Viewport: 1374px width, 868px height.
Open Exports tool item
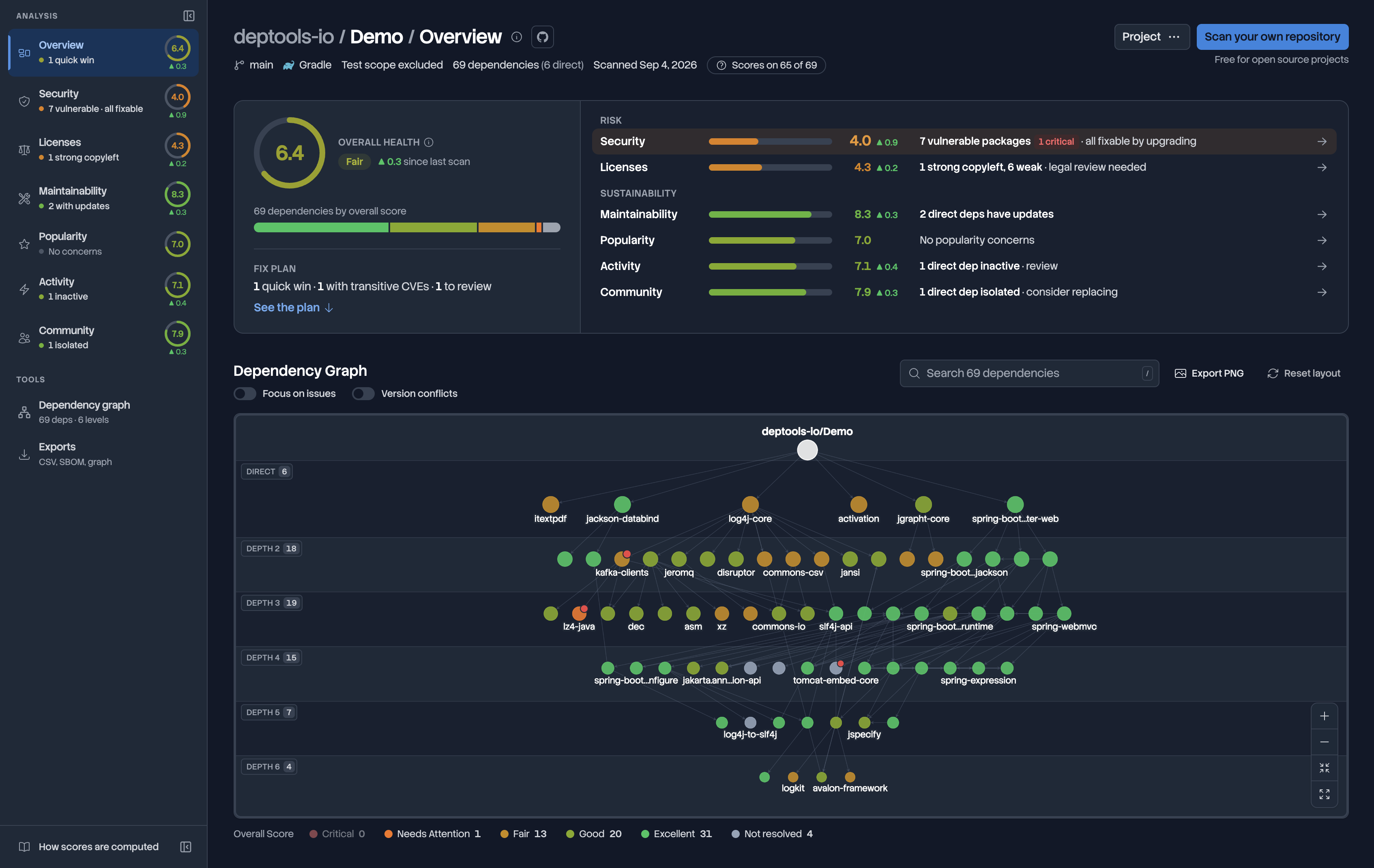point(103,454)
